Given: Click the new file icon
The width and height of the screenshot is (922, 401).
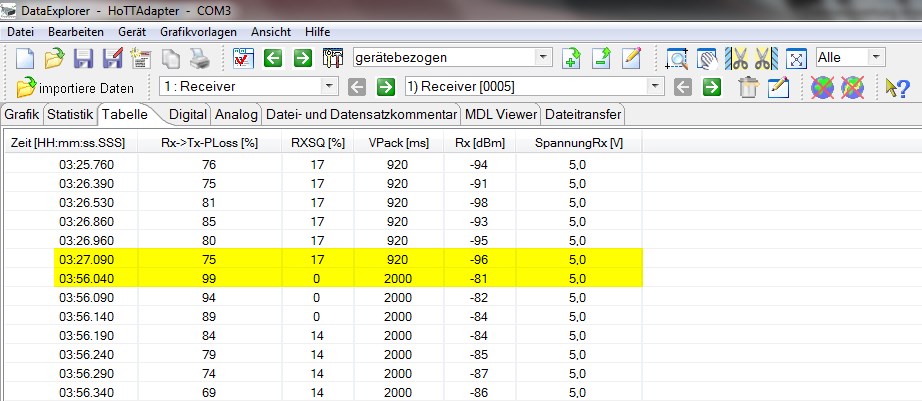Looking at the screenshot, I should [25, 58].
